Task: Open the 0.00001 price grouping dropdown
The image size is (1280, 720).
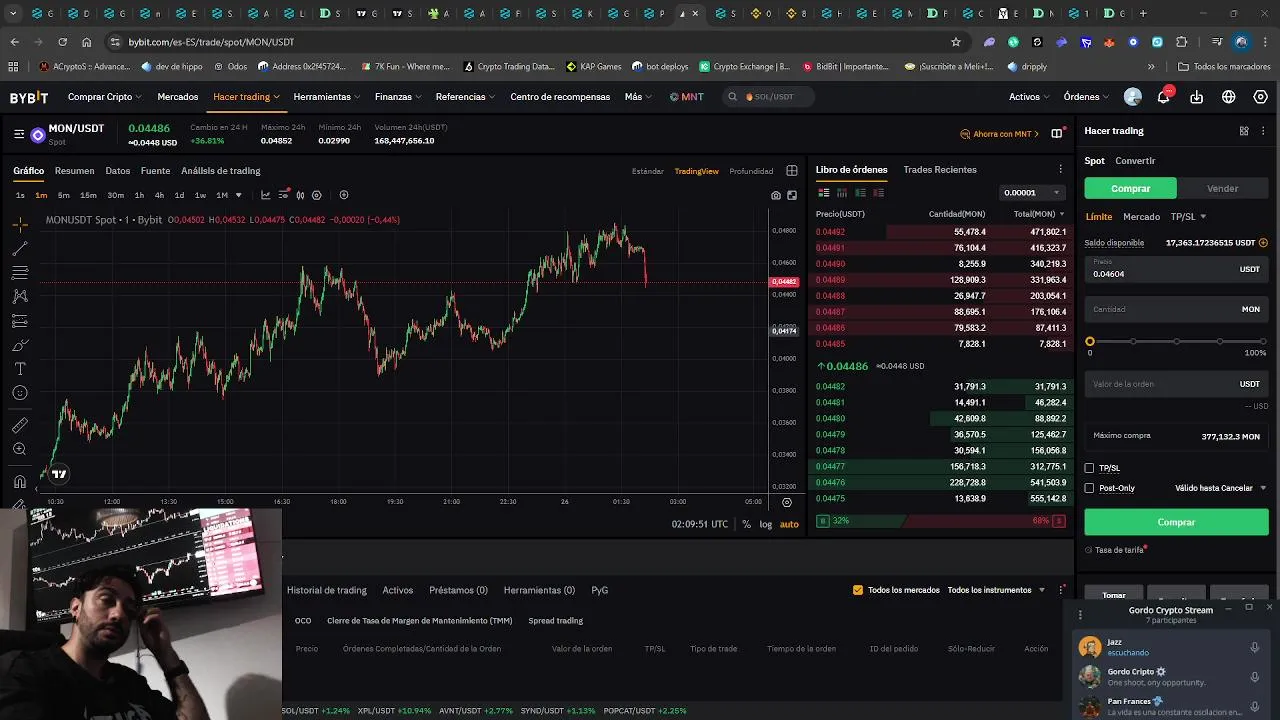Action: tap(1033, 193)
